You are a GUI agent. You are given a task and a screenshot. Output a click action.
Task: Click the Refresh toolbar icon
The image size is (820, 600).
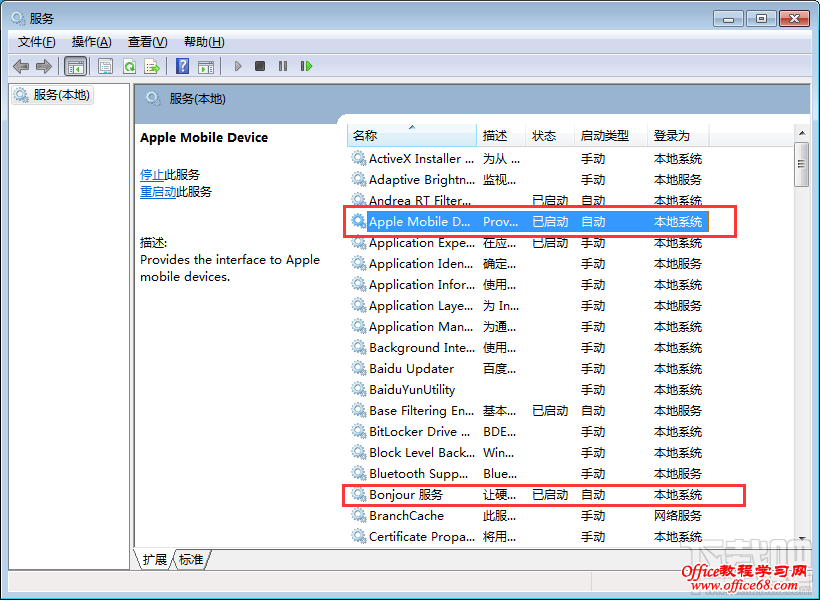point(129,66)
